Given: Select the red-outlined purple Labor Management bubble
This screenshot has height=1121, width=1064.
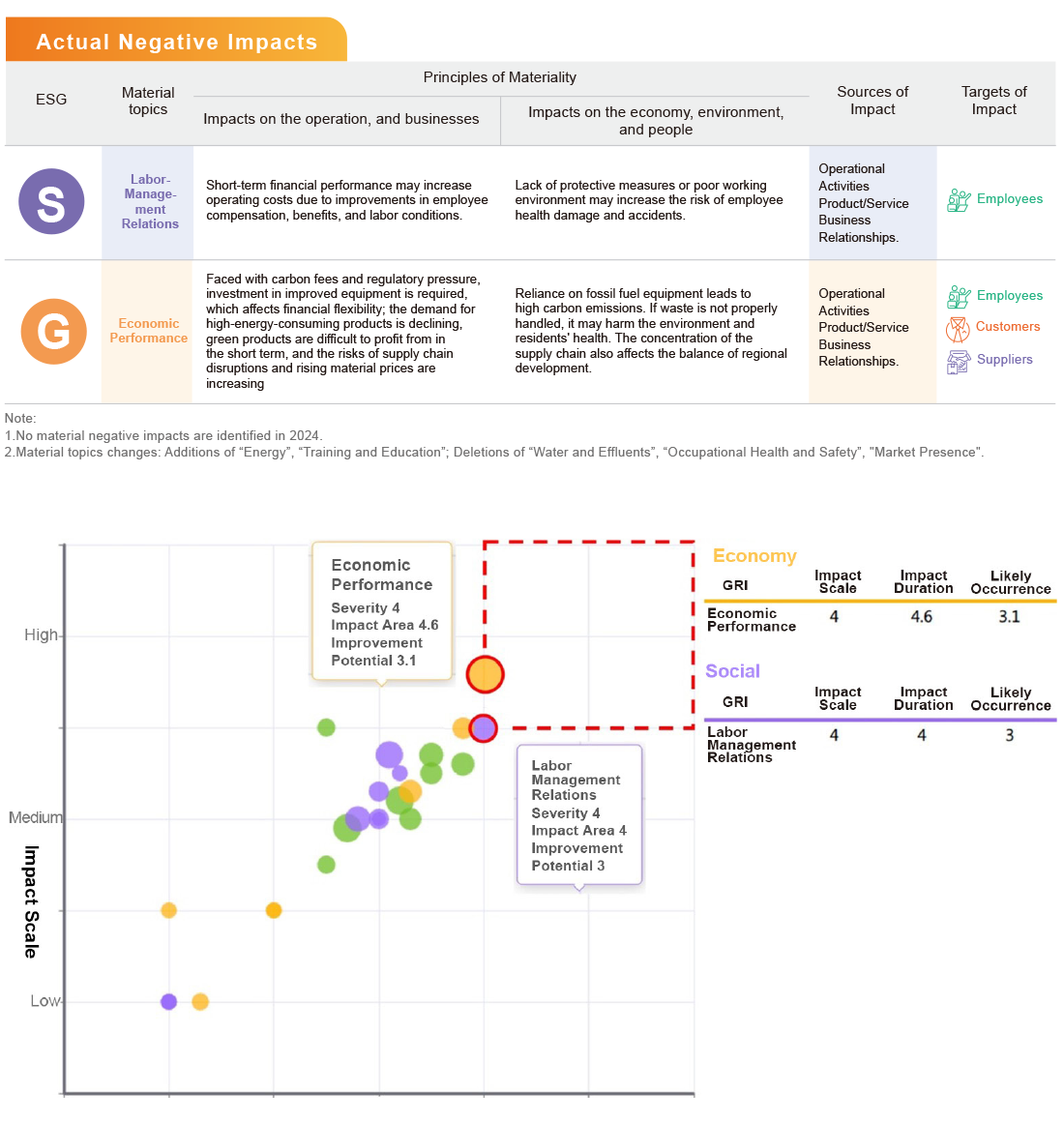Looking at the screenshot, I should [x=484, y=728].
